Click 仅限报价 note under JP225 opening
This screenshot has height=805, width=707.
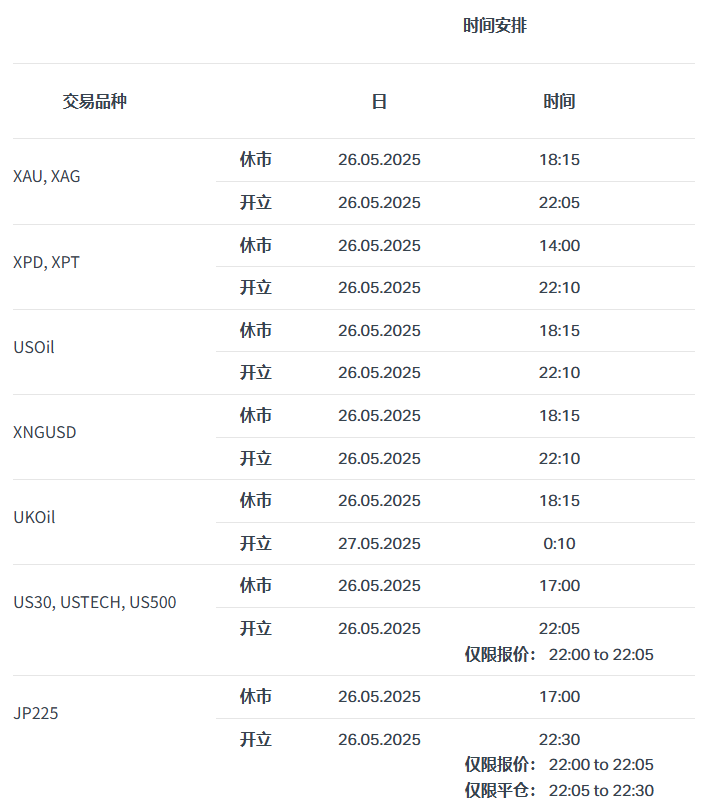pos(500,764)
